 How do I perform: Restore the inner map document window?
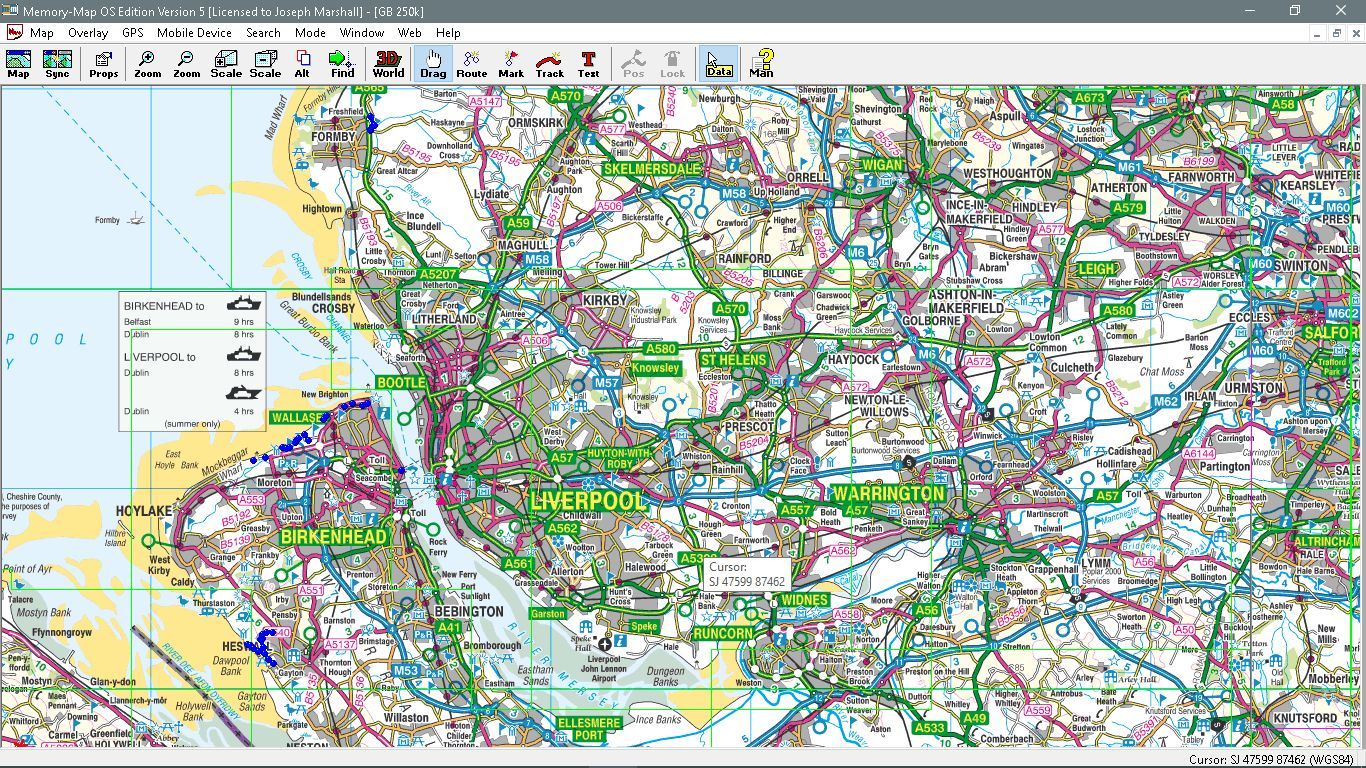[1337, 33]
